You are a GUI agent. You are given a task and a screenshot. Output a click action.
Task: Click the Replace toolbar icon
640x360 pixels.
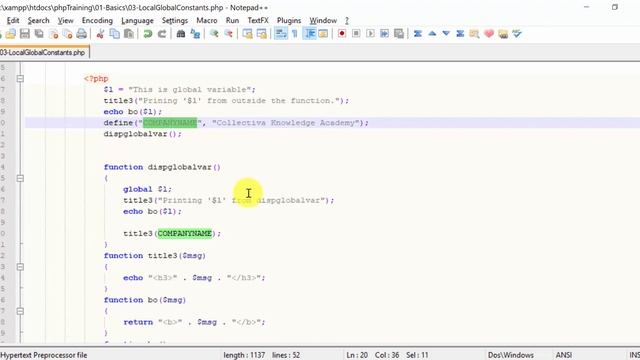[x=196, y=34]
